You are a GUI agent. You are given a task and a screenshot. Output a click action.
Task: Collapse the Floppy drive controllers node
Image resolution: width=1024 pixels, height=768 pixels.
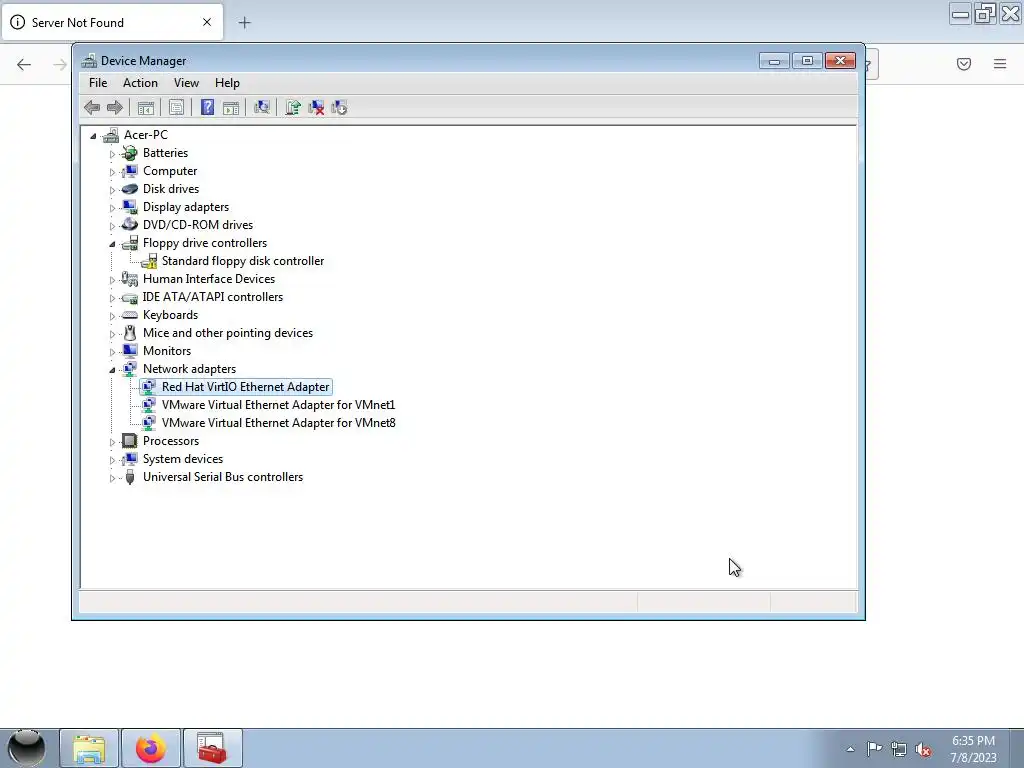112,244
